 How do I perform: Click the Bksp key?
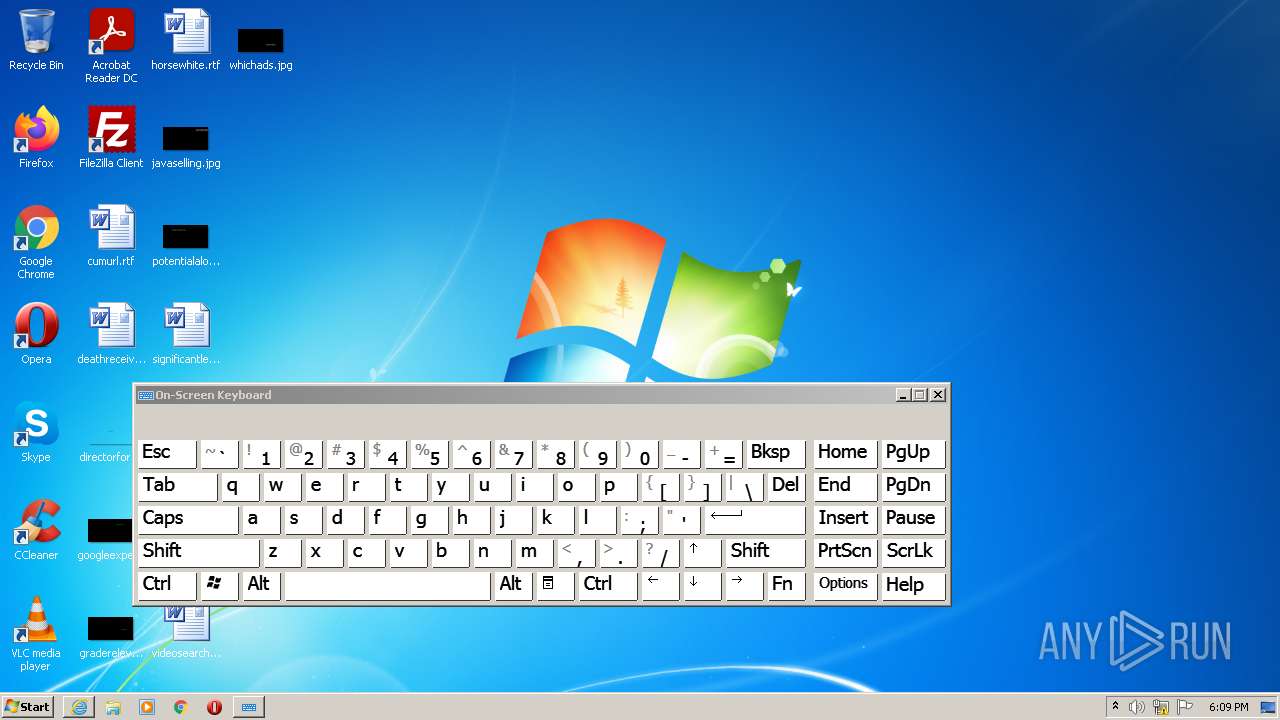[x=775, y=453]
